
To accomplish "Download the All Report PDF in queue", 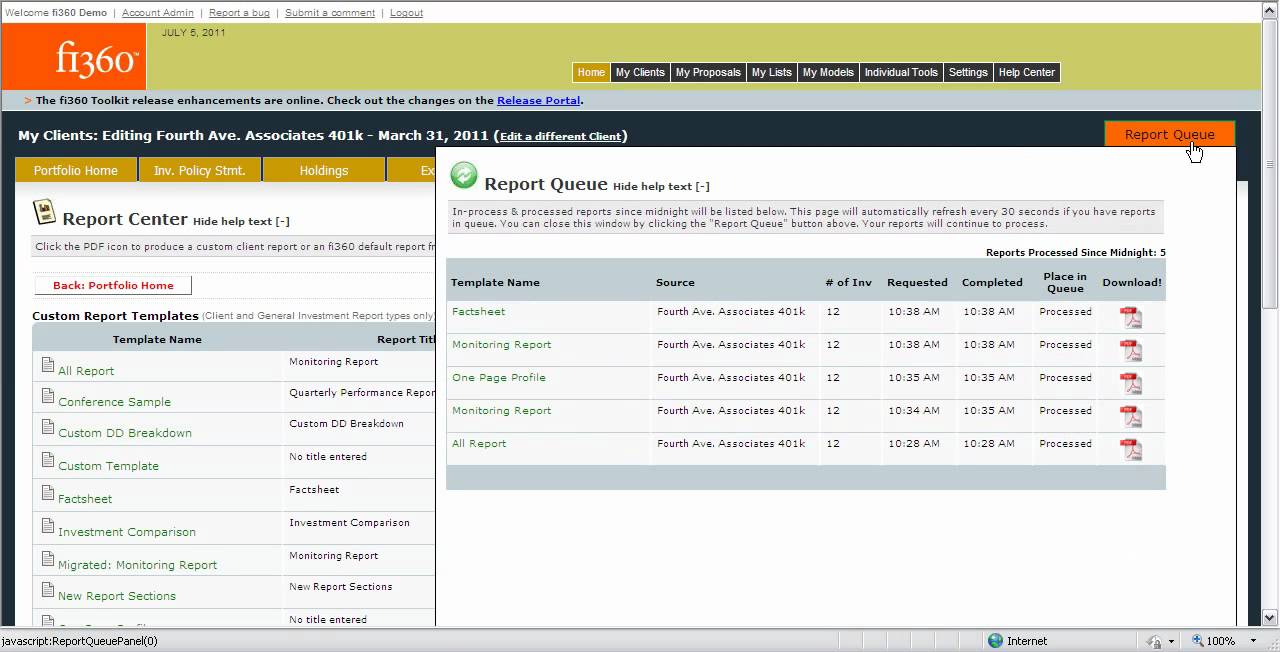I will [x=1131, y=449].
